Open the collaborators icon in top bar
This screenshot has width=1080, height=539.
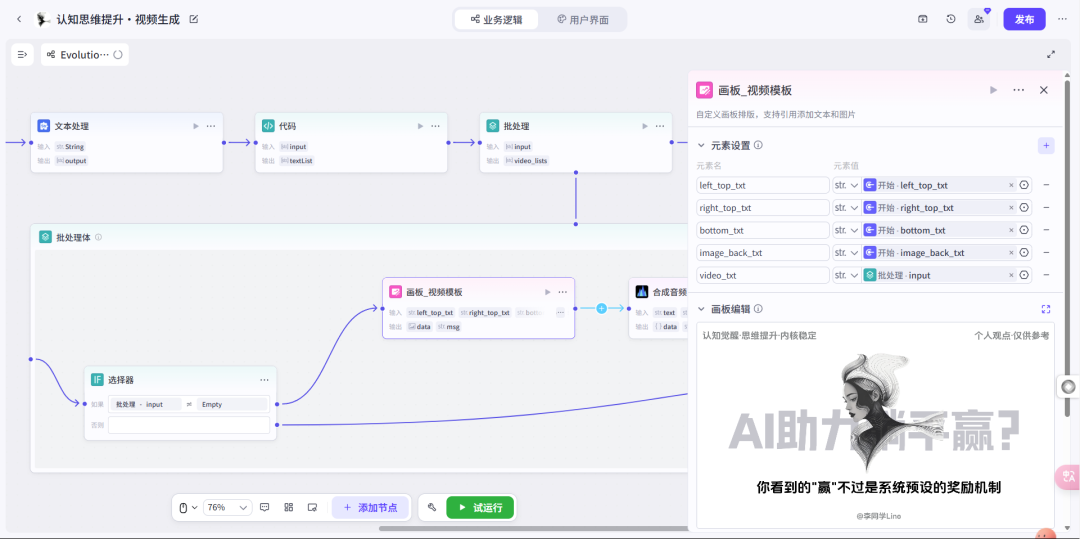(x=979, y=19)
